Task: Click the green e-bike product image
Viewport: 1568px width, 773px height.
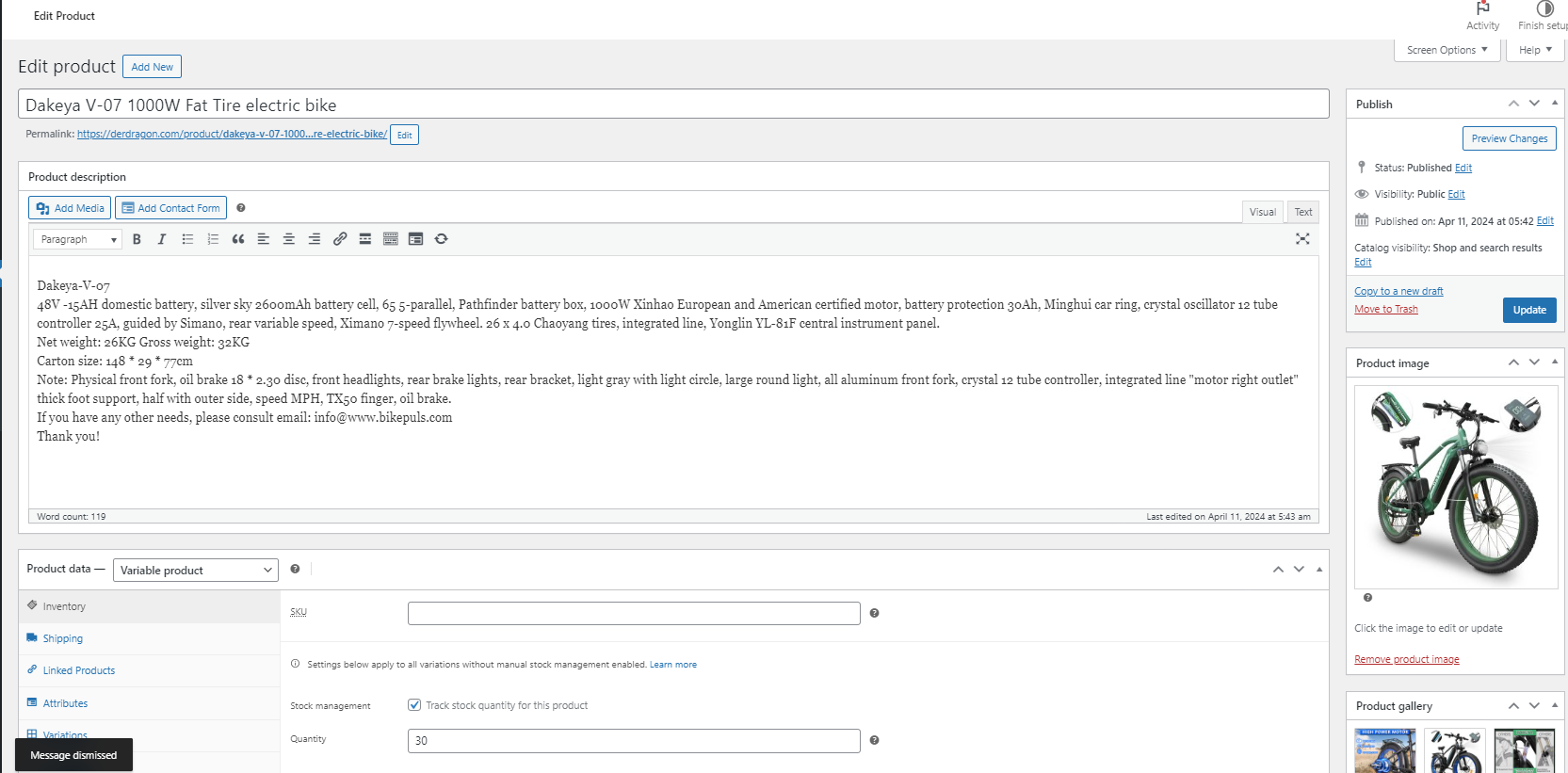Action: 1455,487
